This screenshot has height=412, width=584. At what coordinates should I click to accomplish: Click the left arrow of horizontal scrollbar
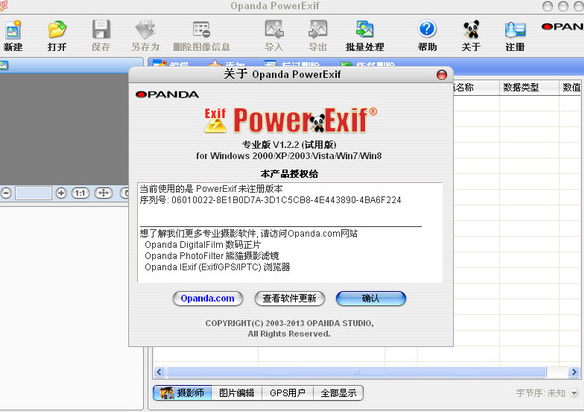(x=159, y=372)
